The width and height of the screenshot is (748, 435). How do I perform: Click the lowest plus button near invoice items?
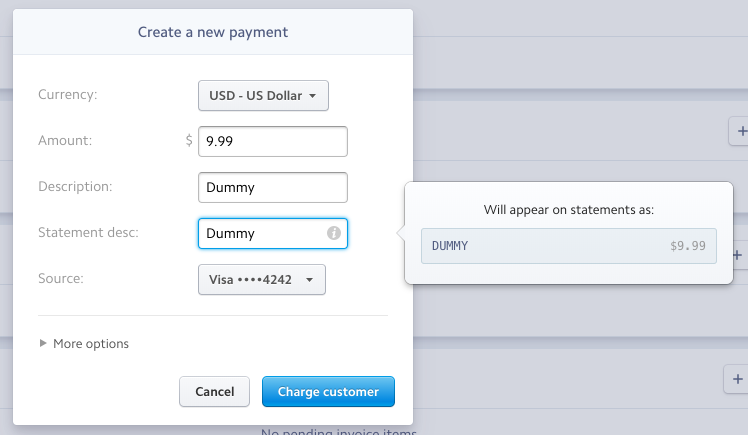coord(737,379)
